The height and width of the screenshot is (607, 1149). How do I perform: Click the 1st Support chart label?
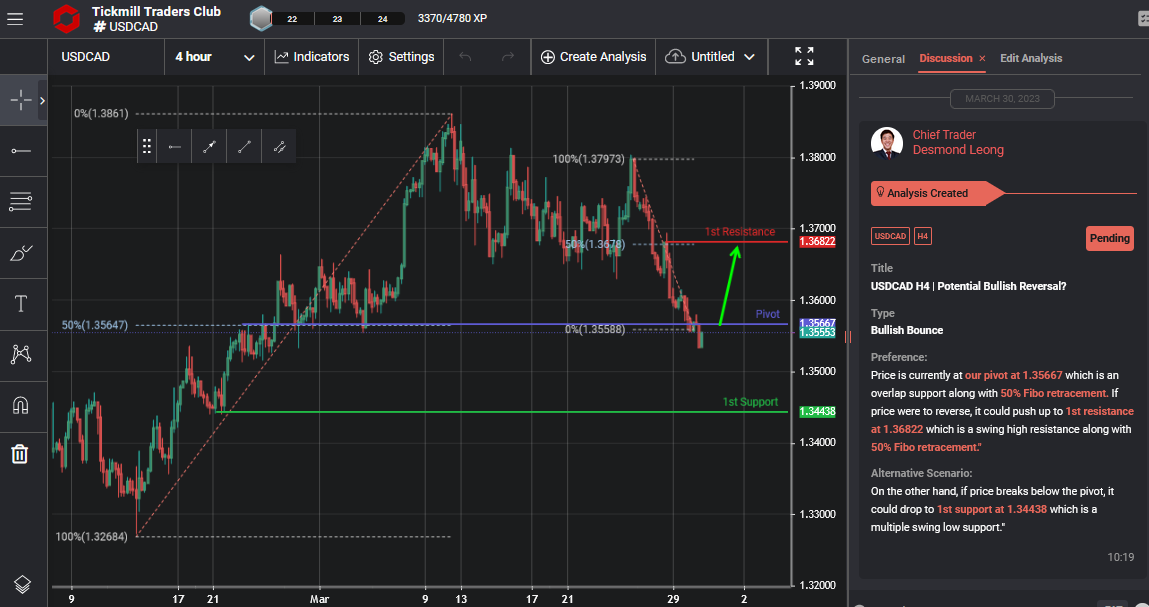750,402
